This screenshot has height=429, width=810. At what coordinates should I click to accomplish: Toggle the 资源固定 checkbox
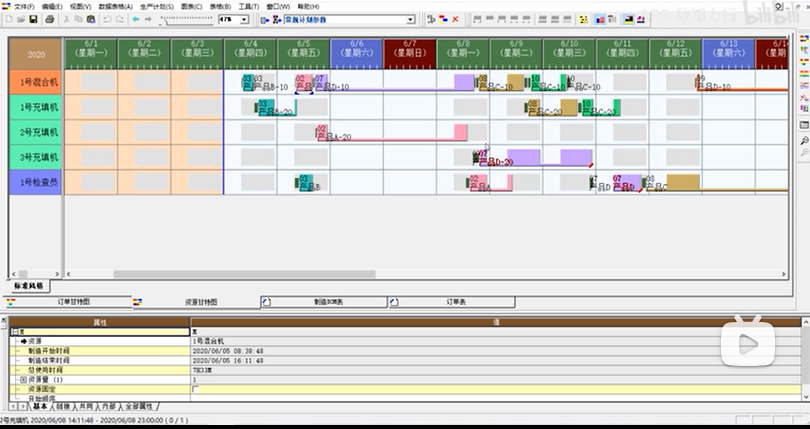[x=195, y=388]
